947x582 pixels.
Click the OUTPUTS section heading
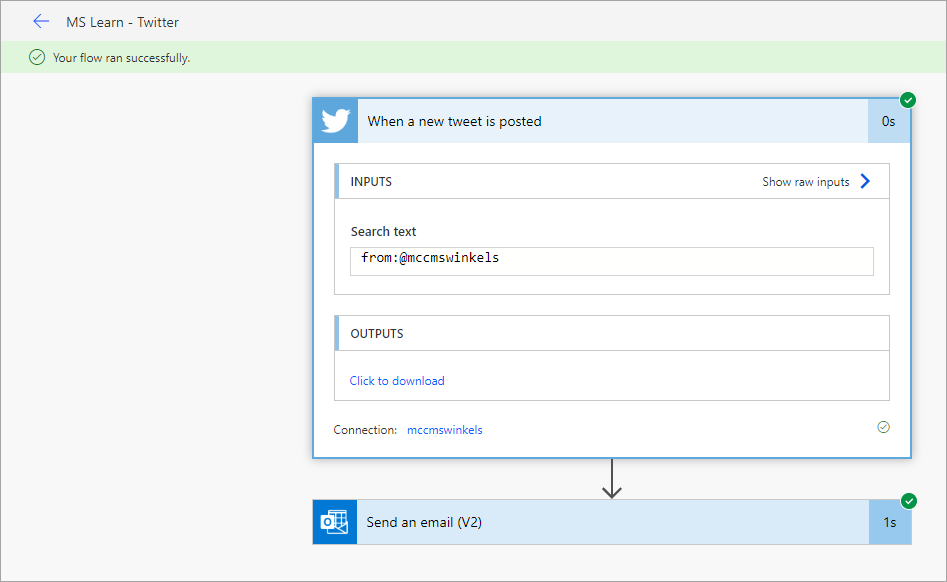click(377, 334)
